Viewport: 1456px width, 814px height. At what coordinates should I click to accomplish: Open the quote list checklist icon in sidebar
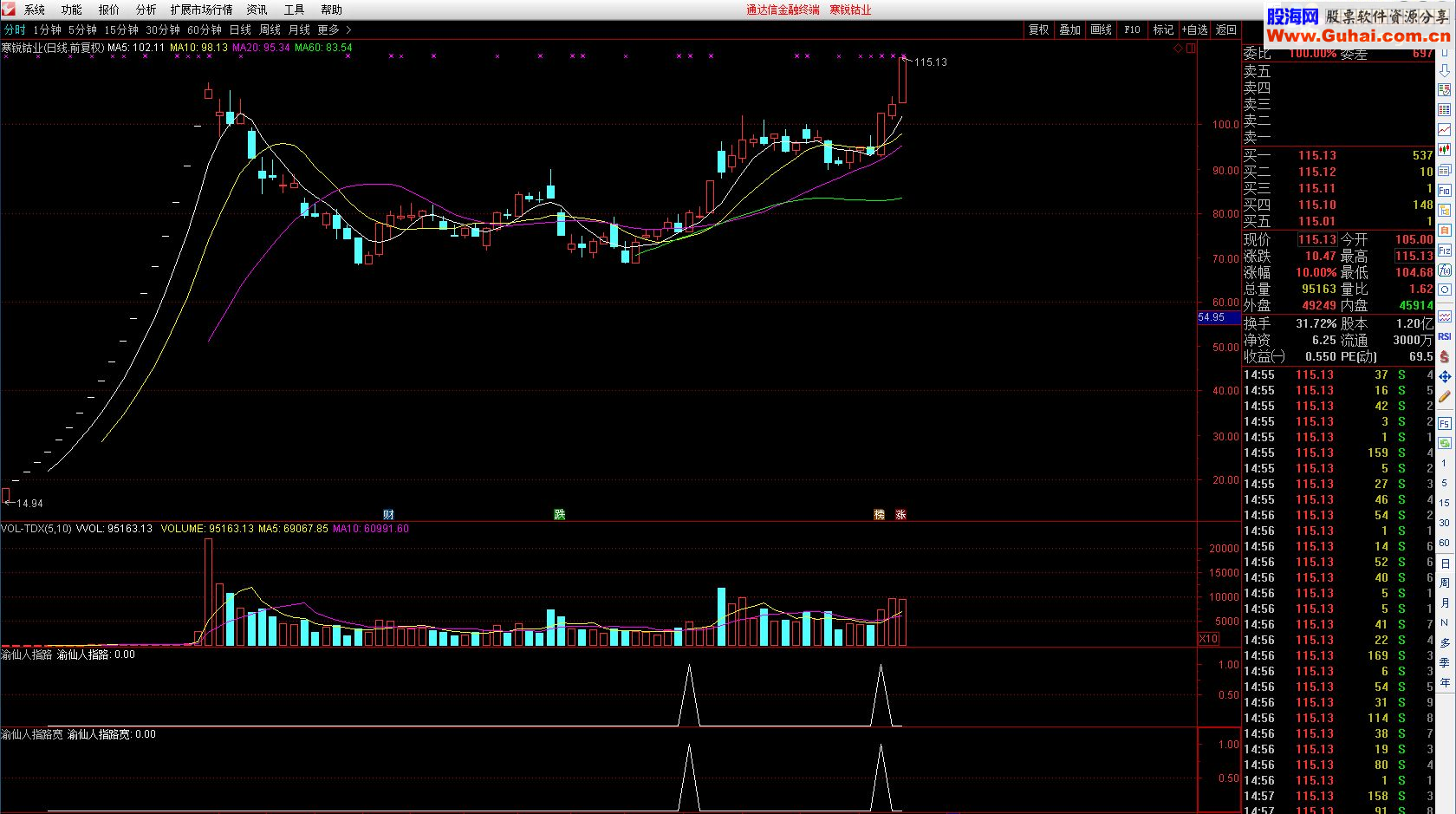coord(1445,90)
